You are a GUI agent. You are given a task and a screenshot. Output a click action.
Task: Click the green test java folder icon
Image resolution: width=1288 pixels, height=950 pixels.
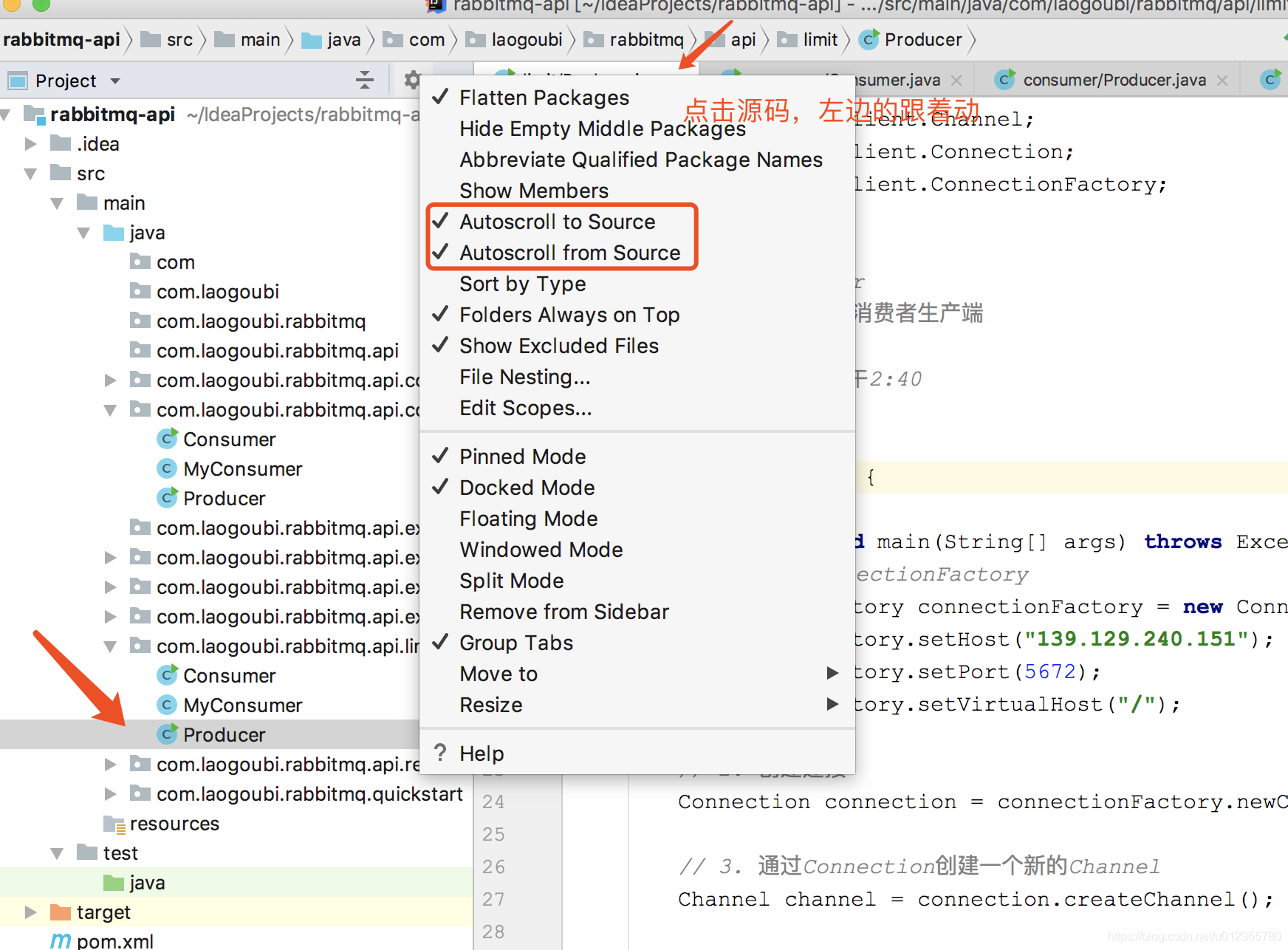pyautogui.click(x=114, y=882)
